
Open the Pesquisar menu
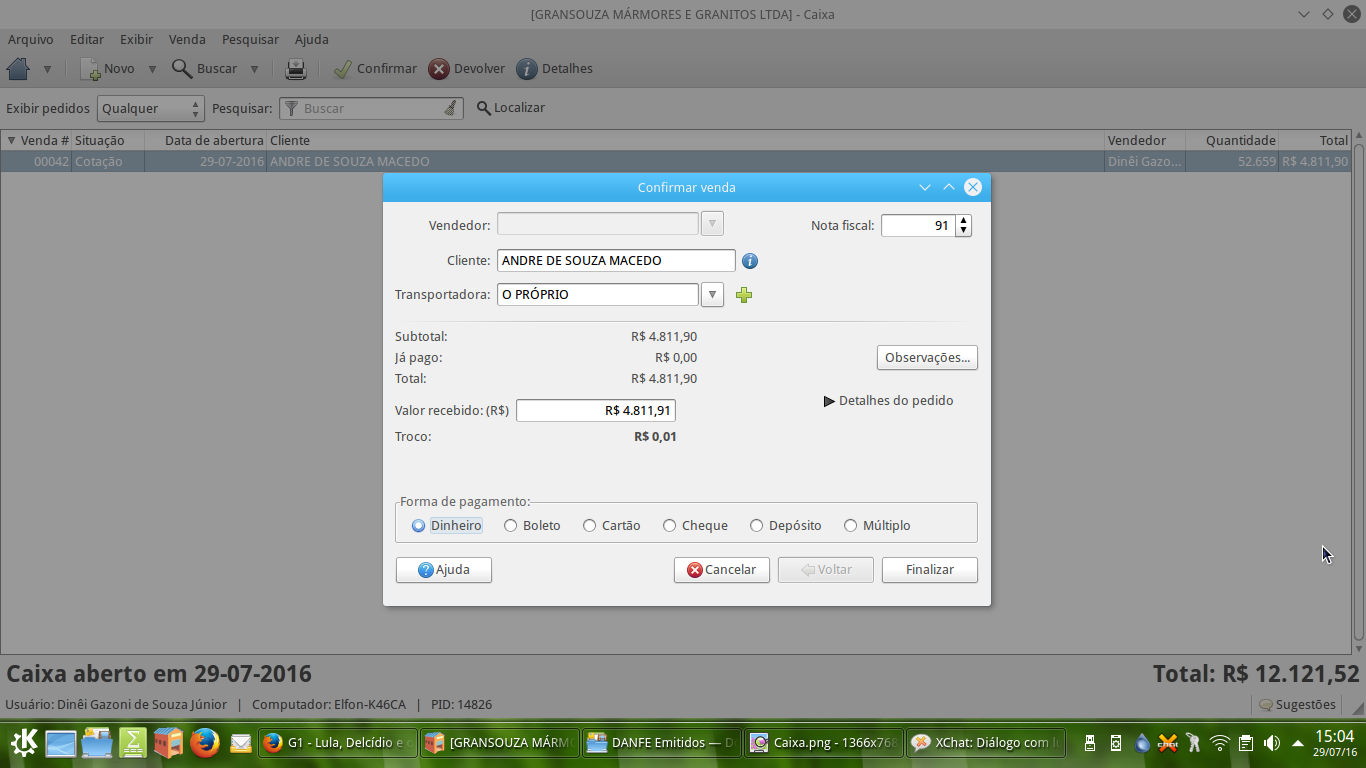pyautogui.click(x=250, y=39)
